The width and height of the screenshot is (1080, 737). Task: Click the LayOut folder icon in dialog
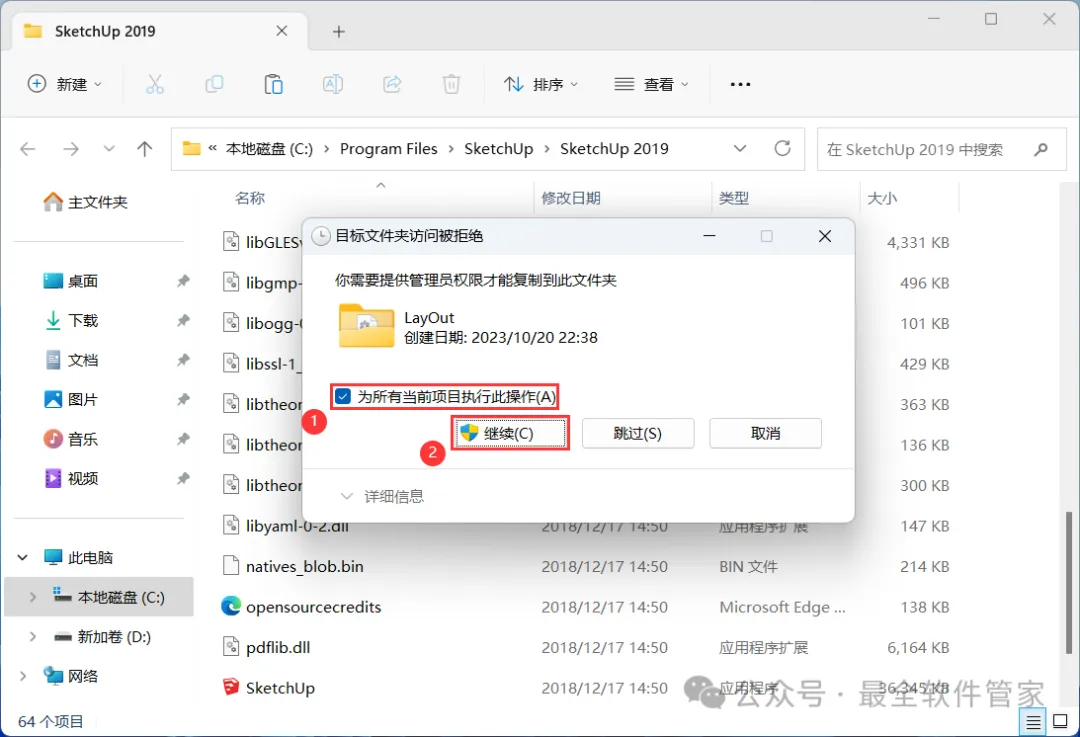pyautogui.click(x=366, y=325)
